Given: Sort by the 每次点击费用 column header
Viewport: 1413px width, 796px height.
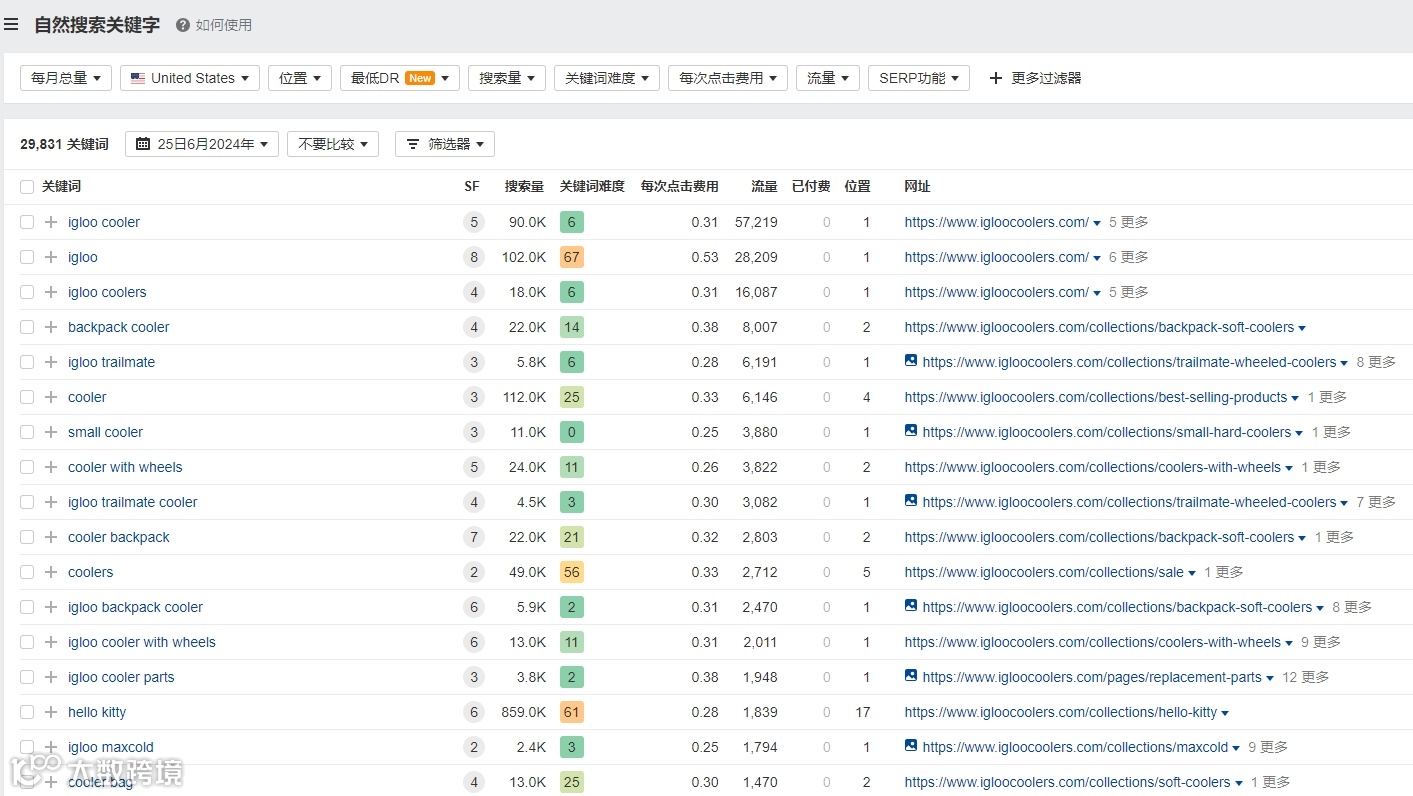Looking at the screenshot, I should point(680,187).
